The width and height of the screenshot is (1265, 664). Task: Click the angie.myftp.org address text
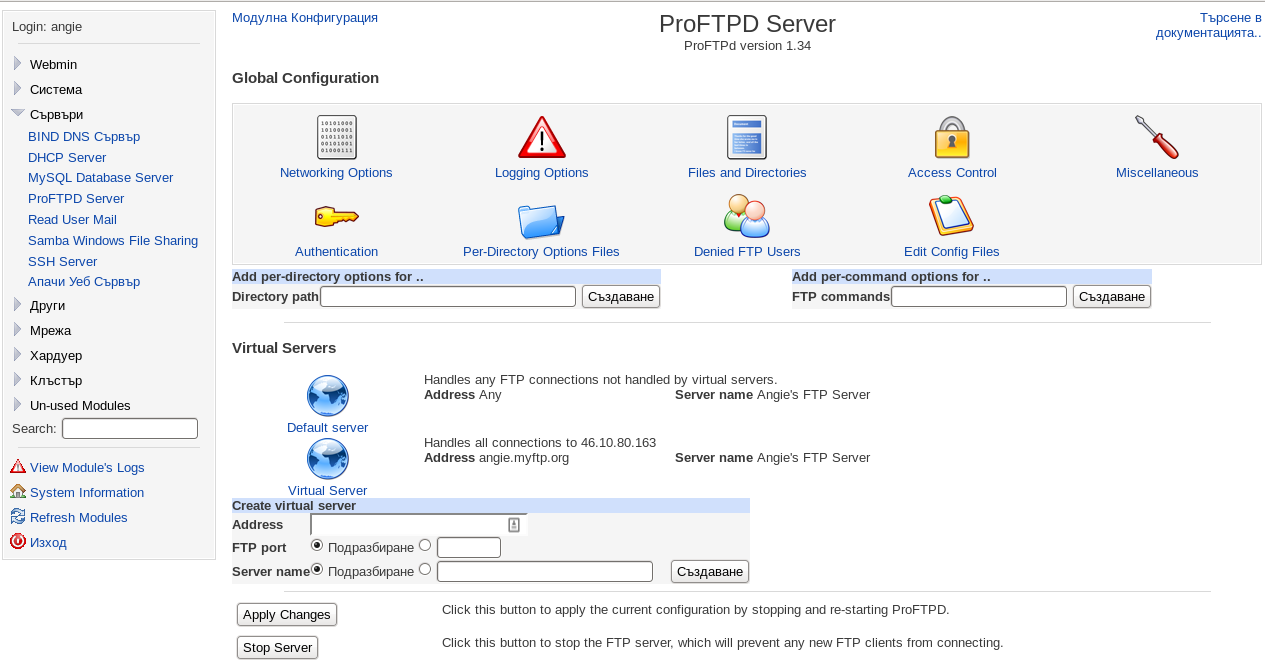tap(524, 457)
